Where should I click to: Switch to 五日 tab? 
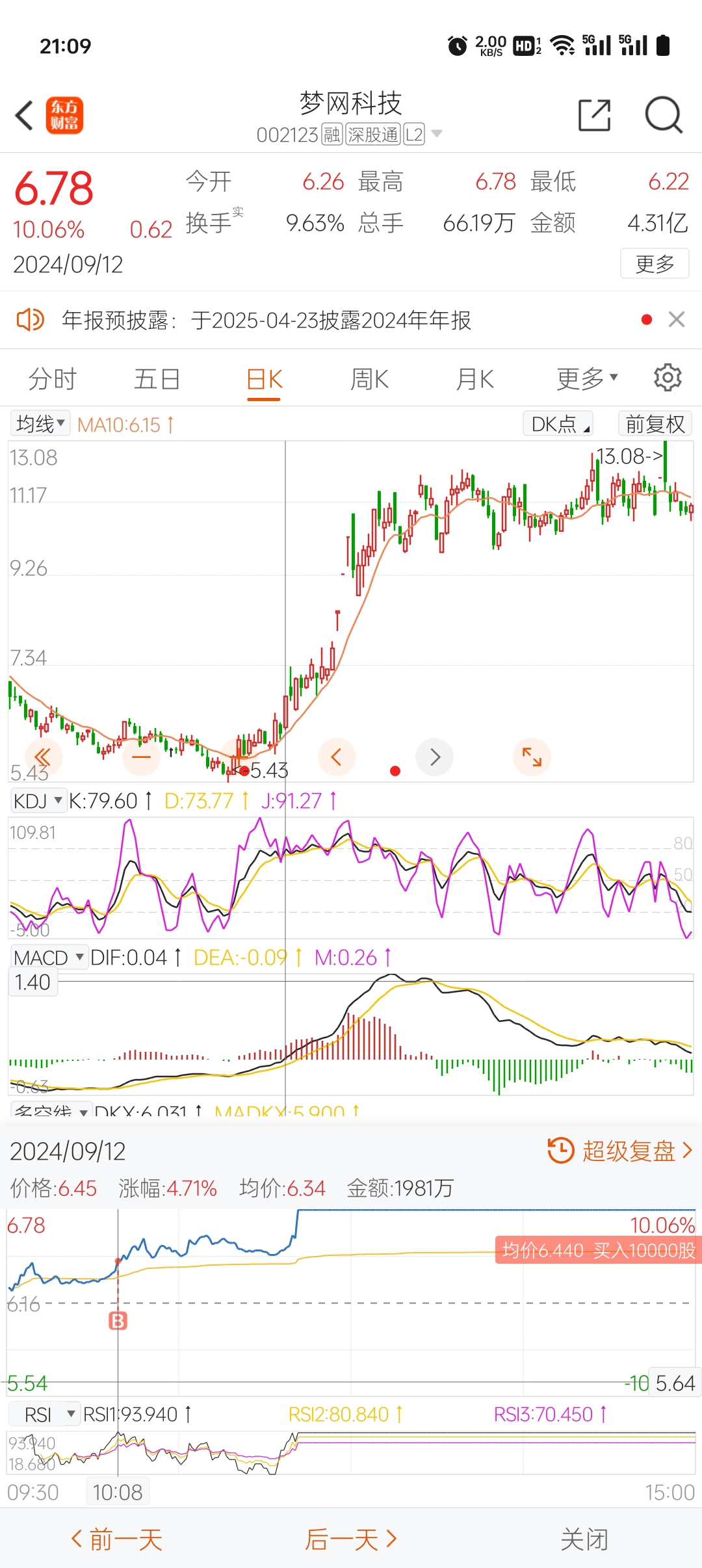(157, 378)
